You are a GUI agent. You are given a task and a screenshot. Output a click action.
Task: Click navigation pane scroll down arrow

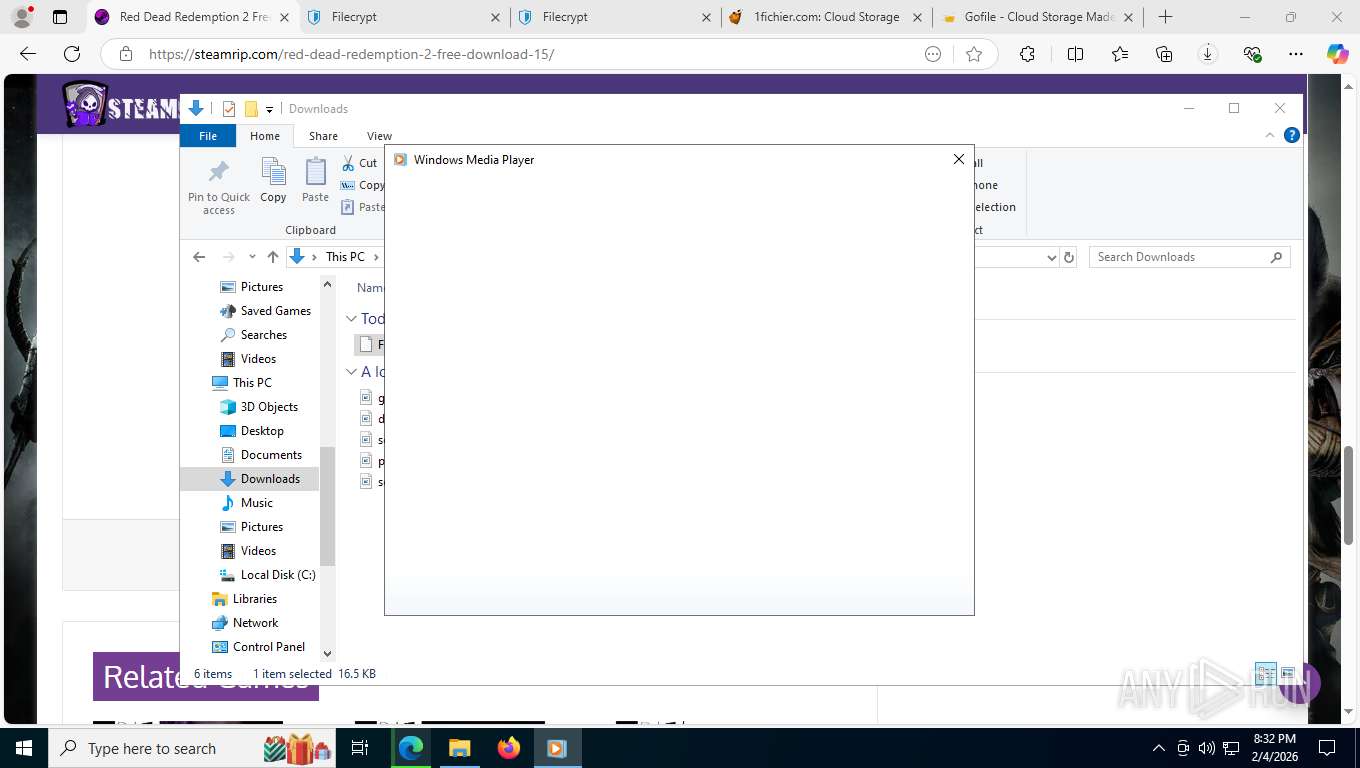point(327,654)
